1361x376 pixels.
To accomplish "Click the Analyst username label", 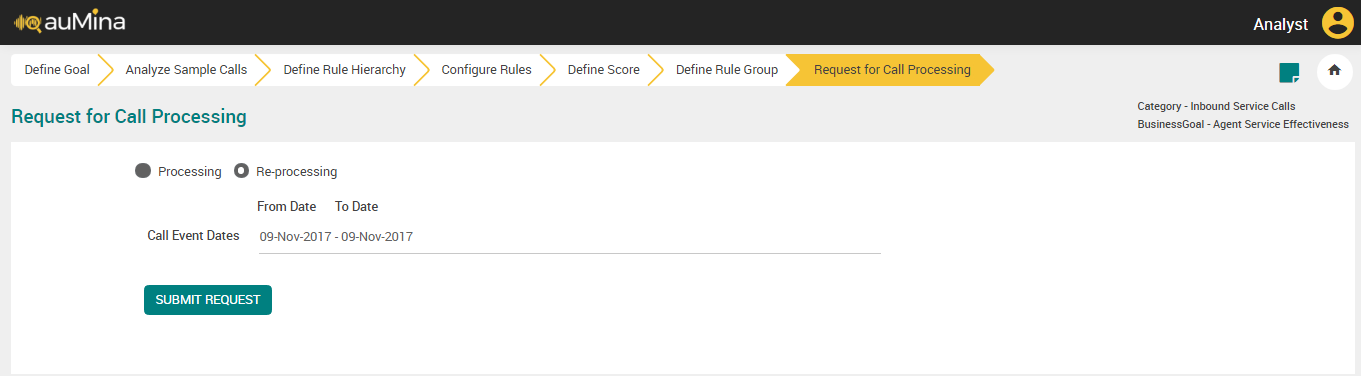I will 1280,24.
